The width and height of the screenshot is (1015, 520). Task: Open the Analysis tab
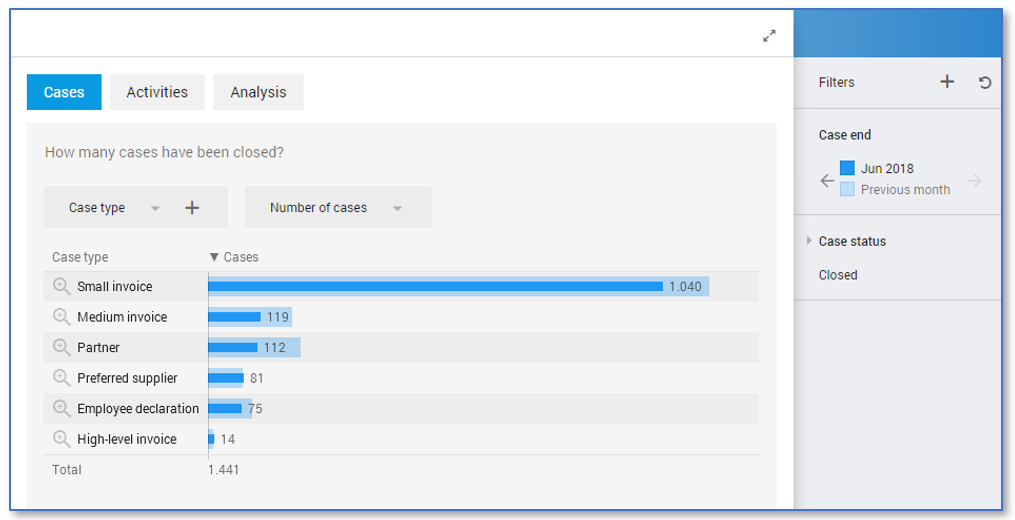[x=258, y=92]
